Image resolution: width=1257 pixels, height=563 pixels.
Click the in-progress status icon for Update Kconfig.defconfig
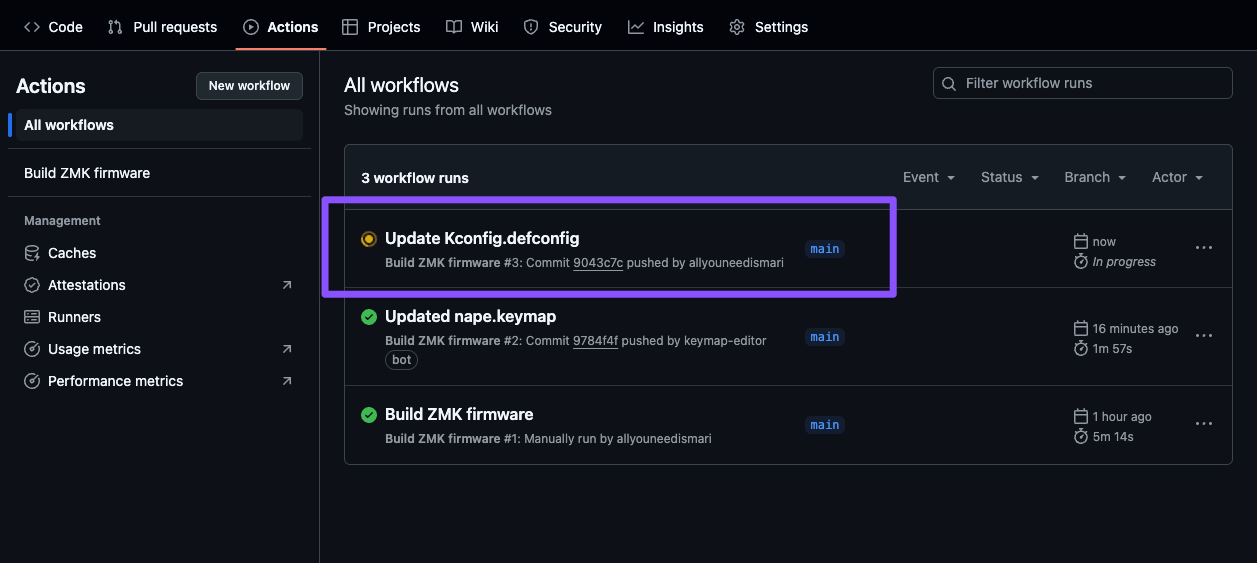(x=369, y=239)
